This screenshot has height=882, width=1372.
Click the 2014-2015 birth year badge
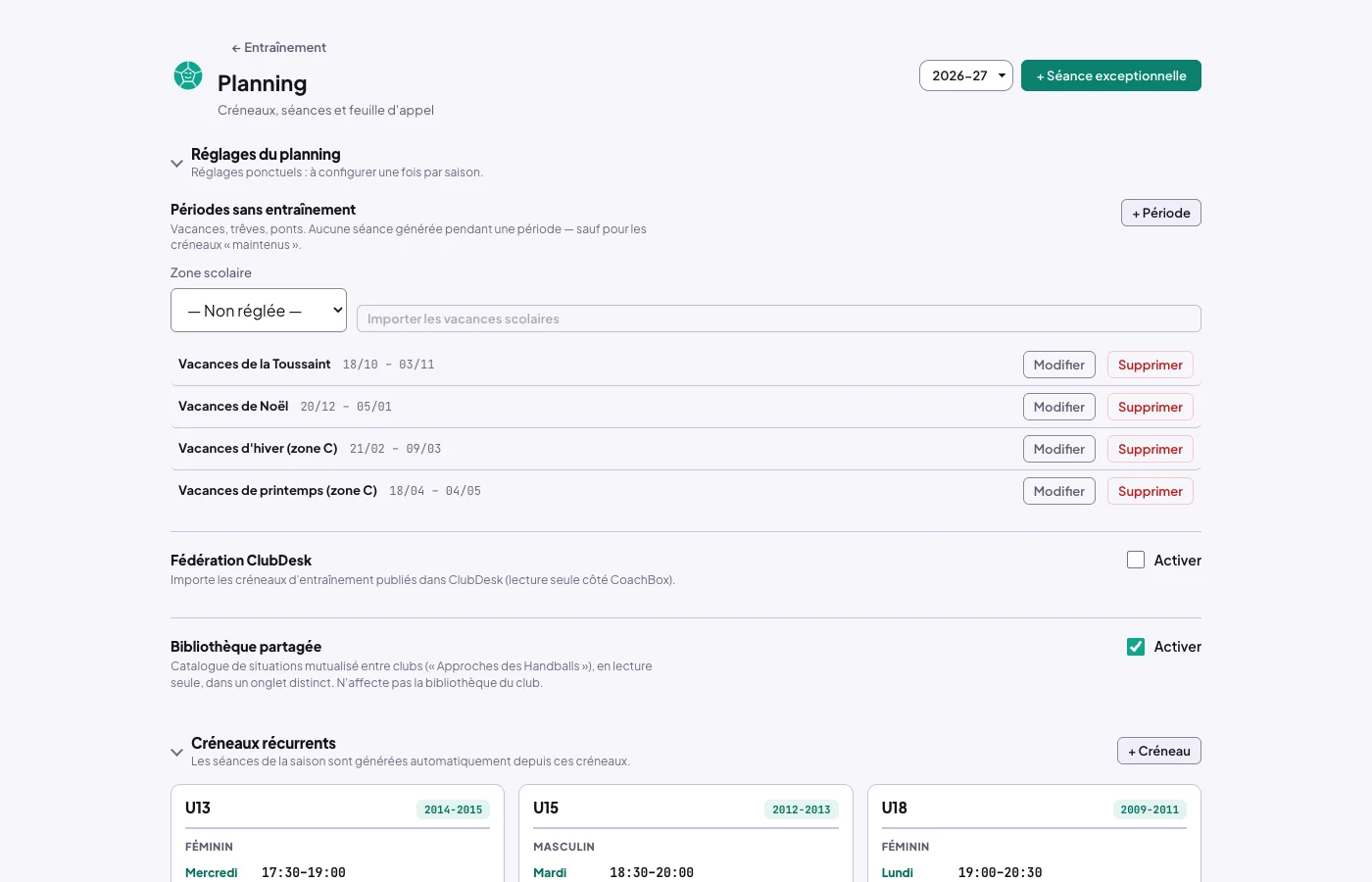tap(453, 809)
